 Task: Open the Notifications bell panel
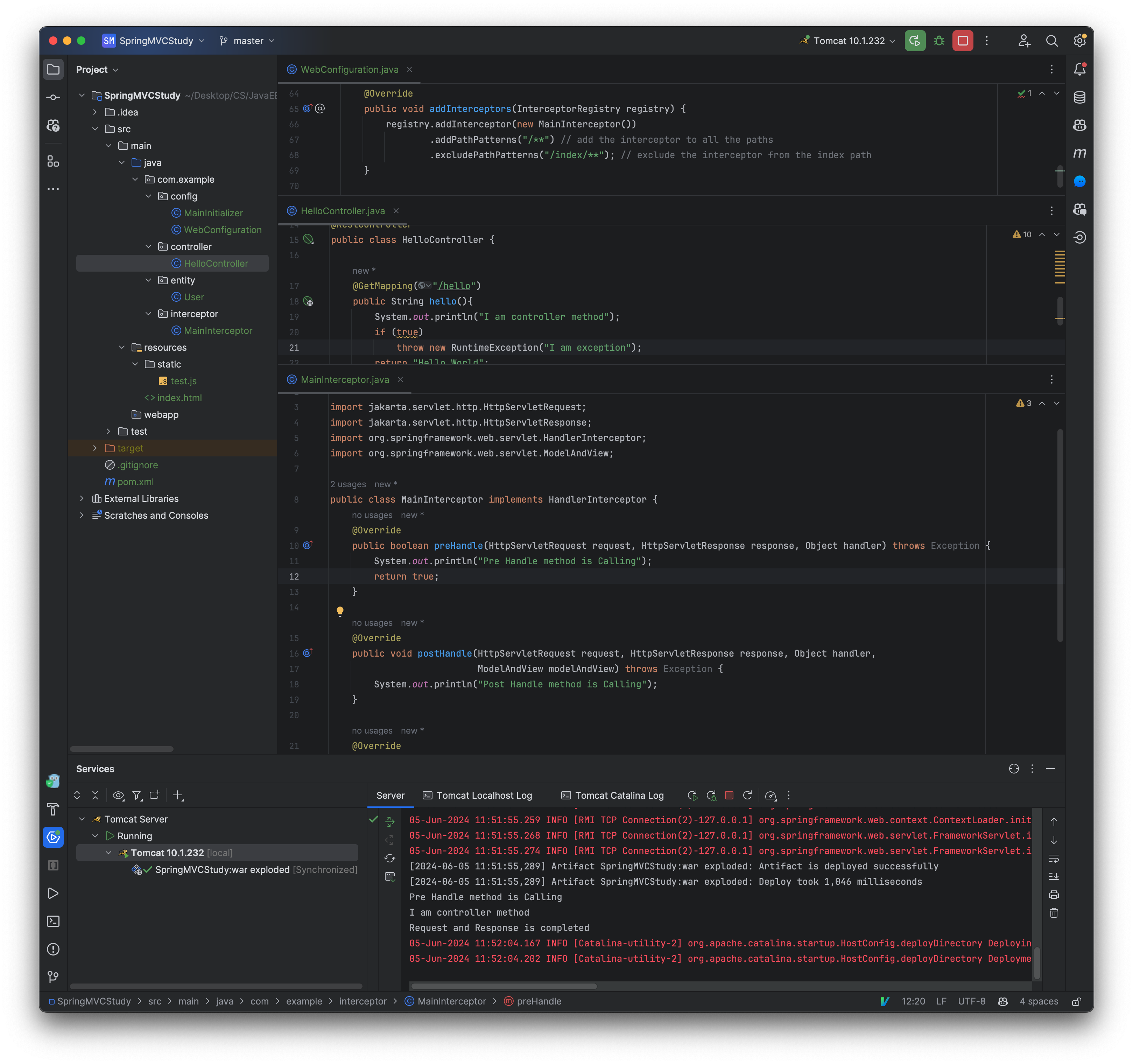point(1079,69)
